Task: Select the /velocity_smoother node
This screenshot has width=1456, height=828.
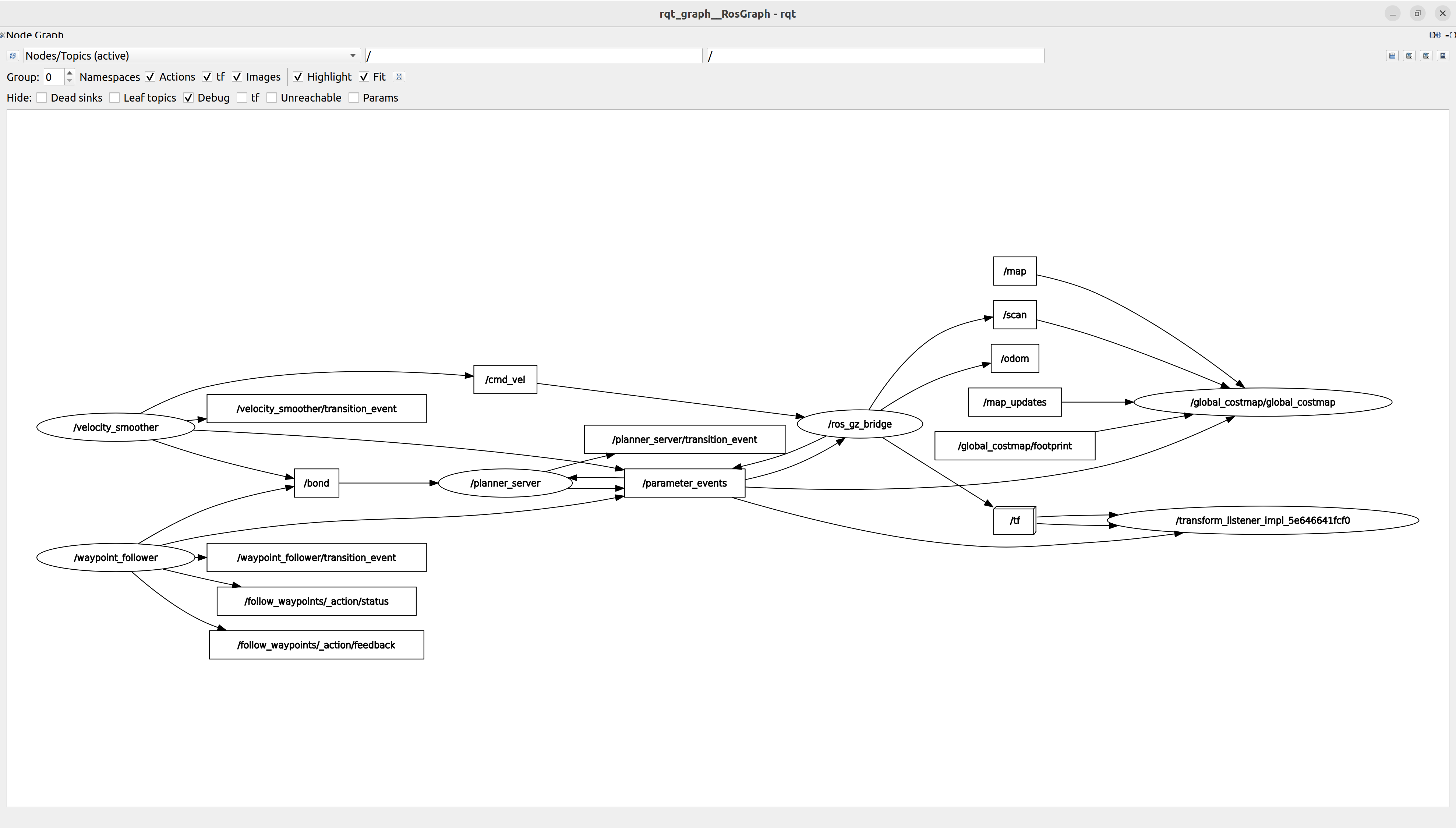Action: (116, 427)
